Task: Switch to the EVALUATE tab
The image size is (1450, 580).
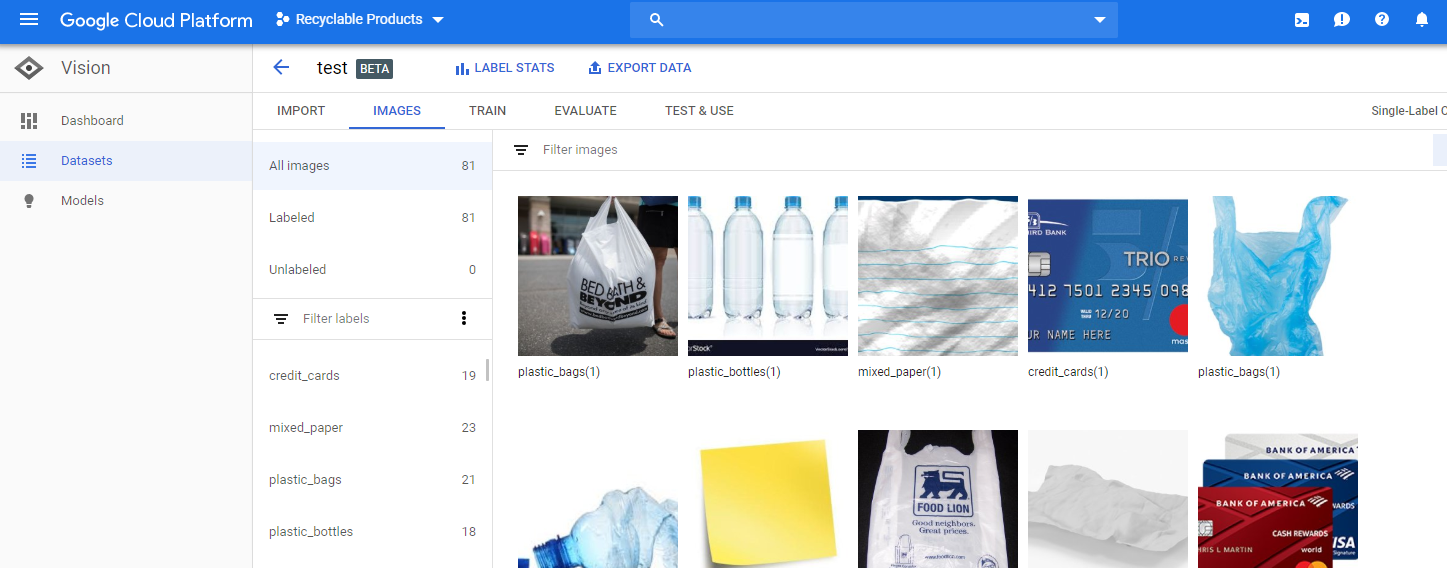Action: (x=585, y=111)
